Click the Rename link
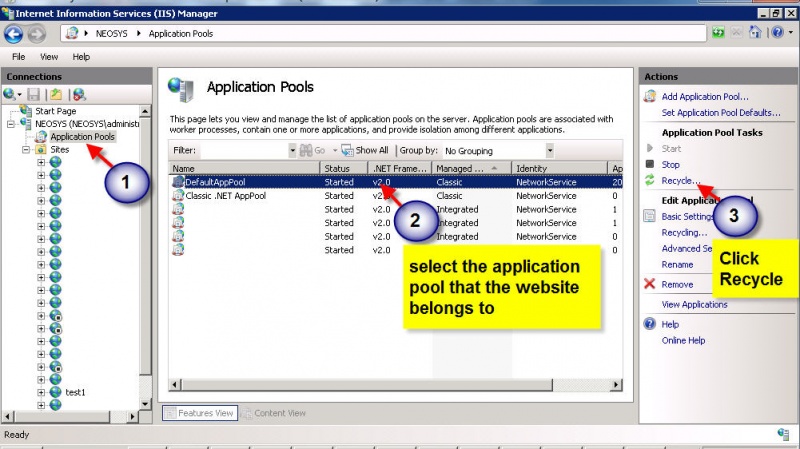 point(677,264)
